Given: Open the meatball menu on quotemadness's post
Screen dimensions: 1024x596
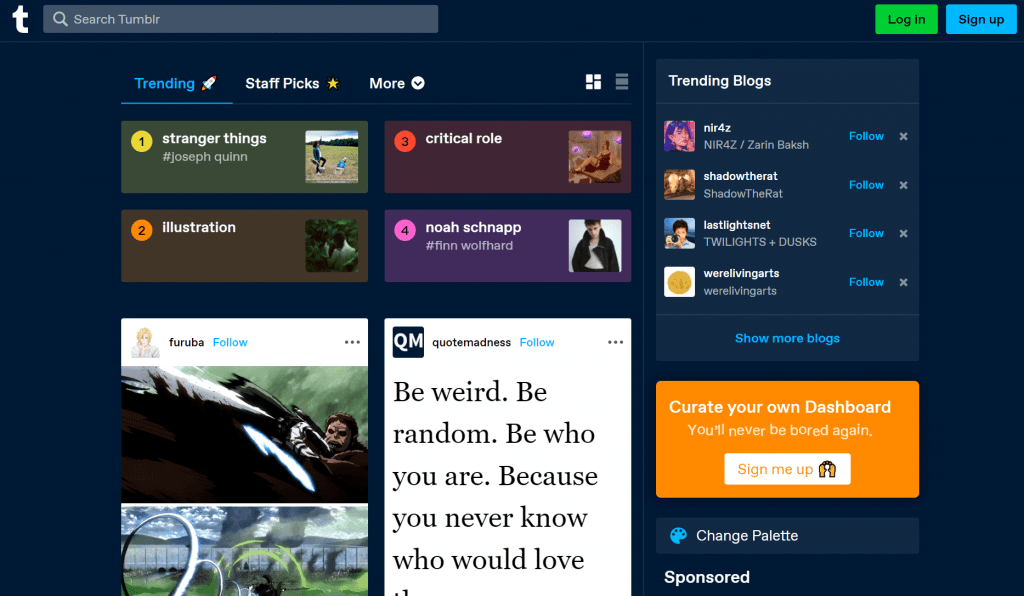Looking at the screenshot, I should tap(615, 342).
